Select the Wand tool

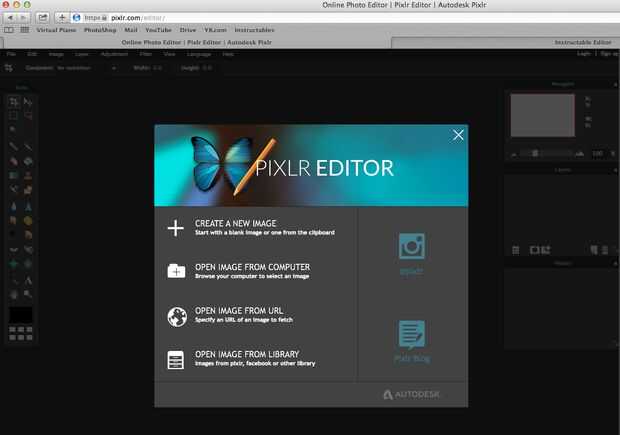(x=14, y=129)
